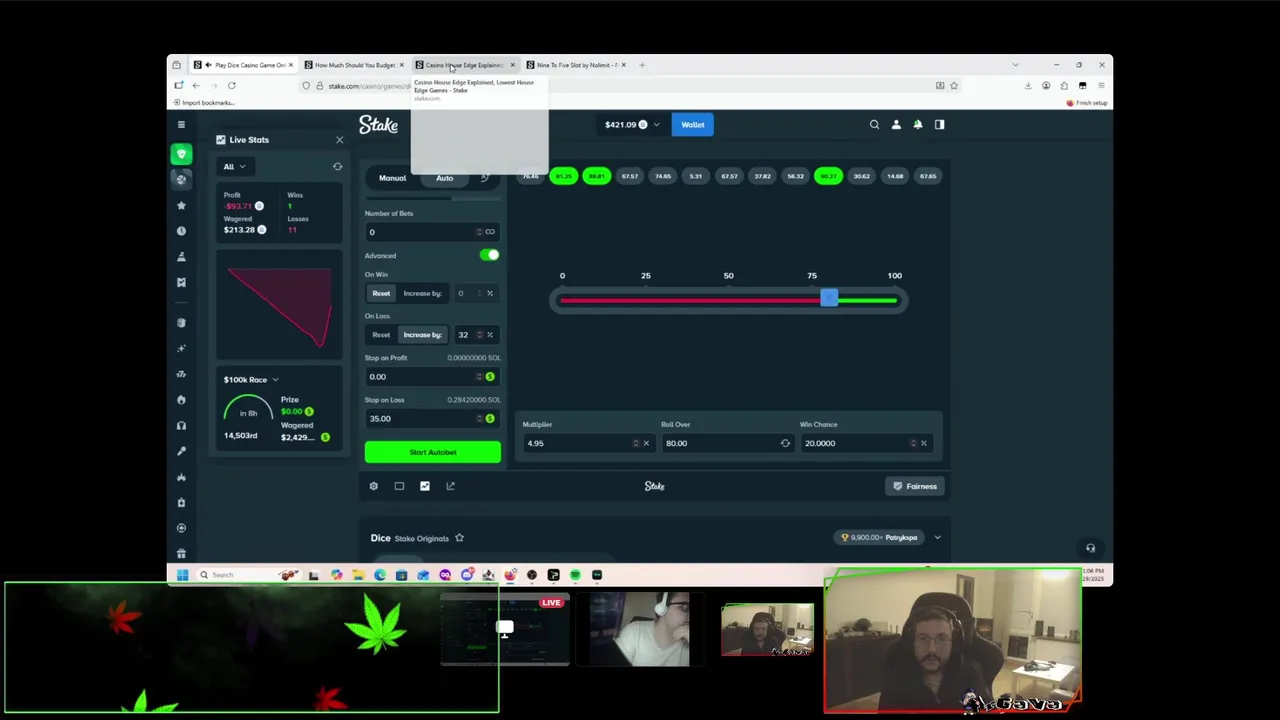Open game settings gear below bet panel
The width and height of the screenshot is (1280, 720).
[373, 486]
